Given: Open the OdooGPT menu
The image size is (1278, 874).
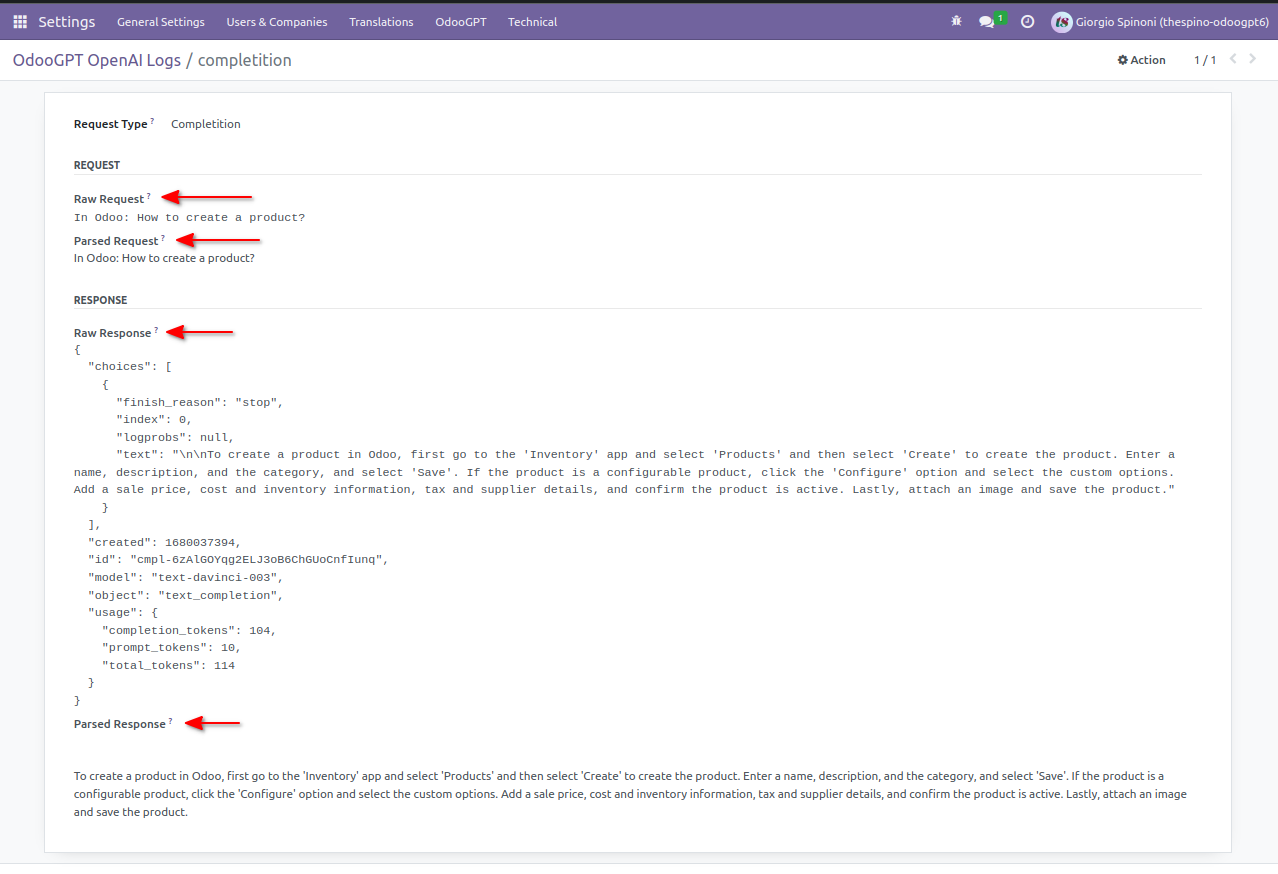Looking at the screenshot, I should click(x=461, y=21).
